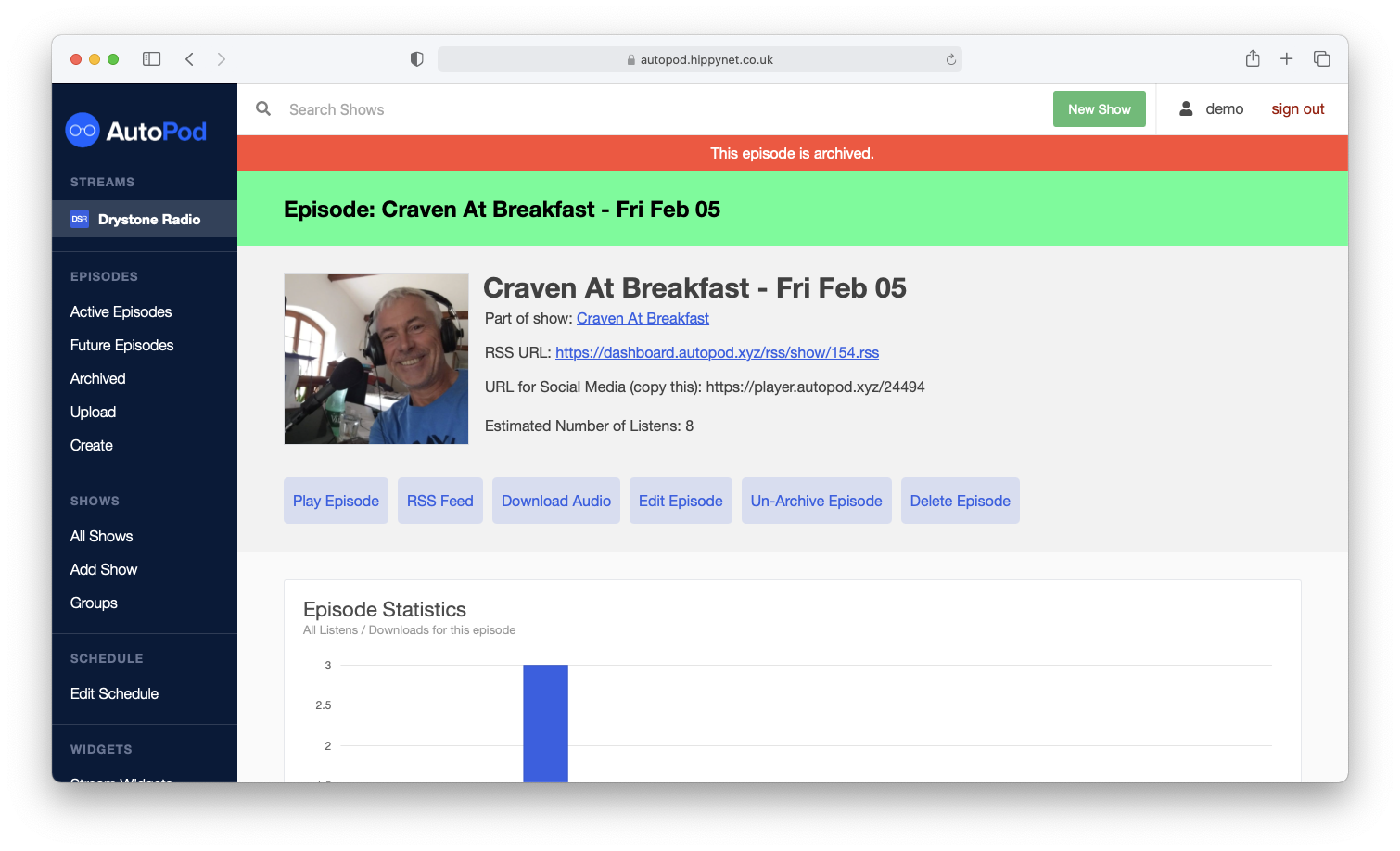Image resolution: width=1400 pixels, height=851 pixels.
Task: Click the RSS Feed button
Action: (x=440, y=501)
